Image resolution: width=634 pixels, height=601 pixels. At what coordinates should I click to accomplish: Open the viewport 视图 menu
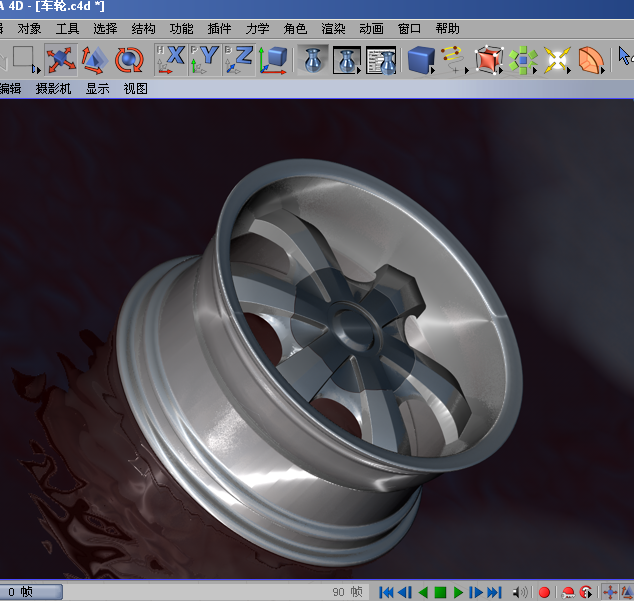(x=135, y=89)
